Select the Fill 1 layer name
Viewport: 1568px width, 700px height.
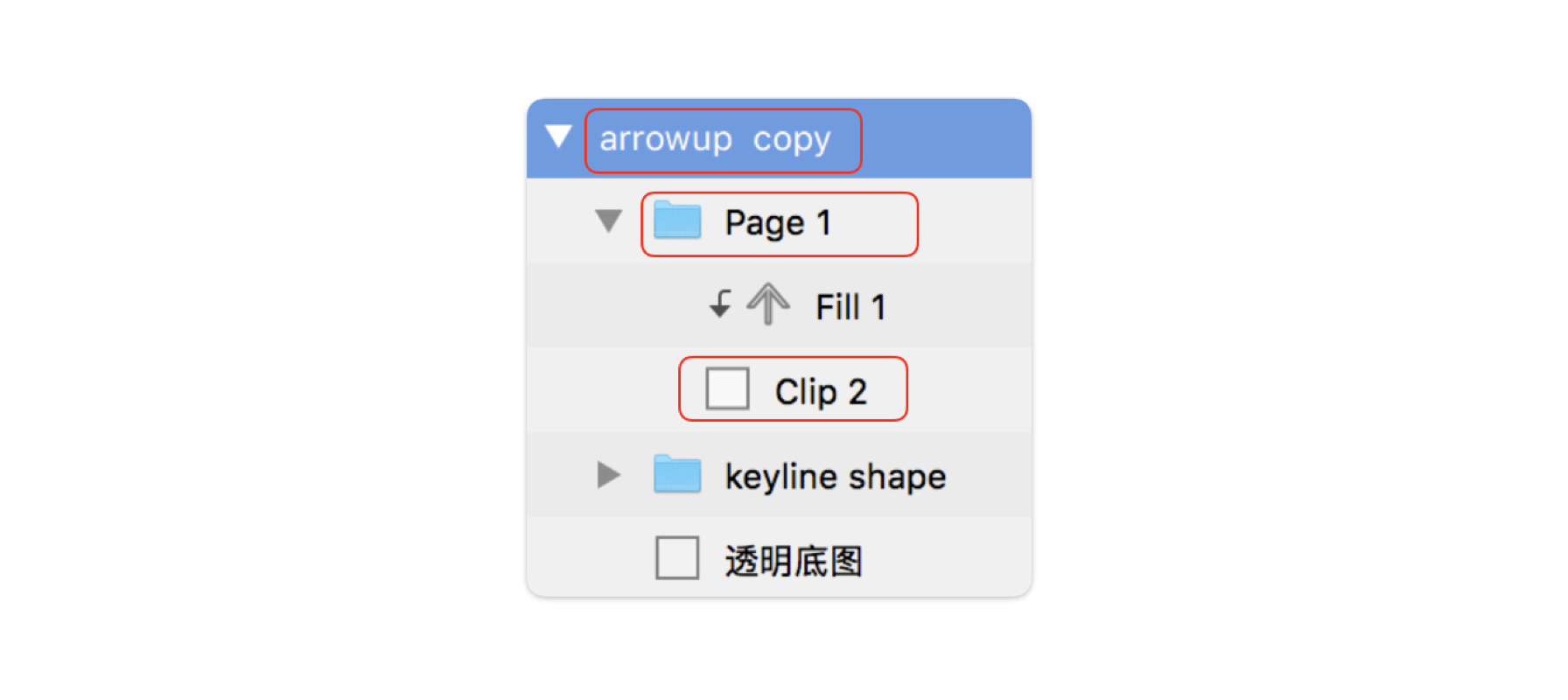850,307
